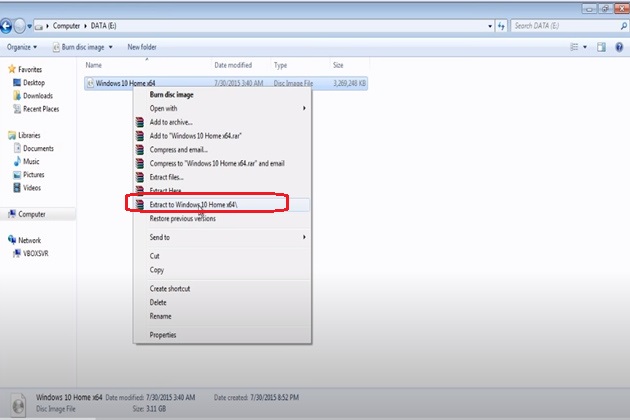Choose Delete from the context menu
The width and height of the screenshot is (630, 420).
tap(222, 303)
